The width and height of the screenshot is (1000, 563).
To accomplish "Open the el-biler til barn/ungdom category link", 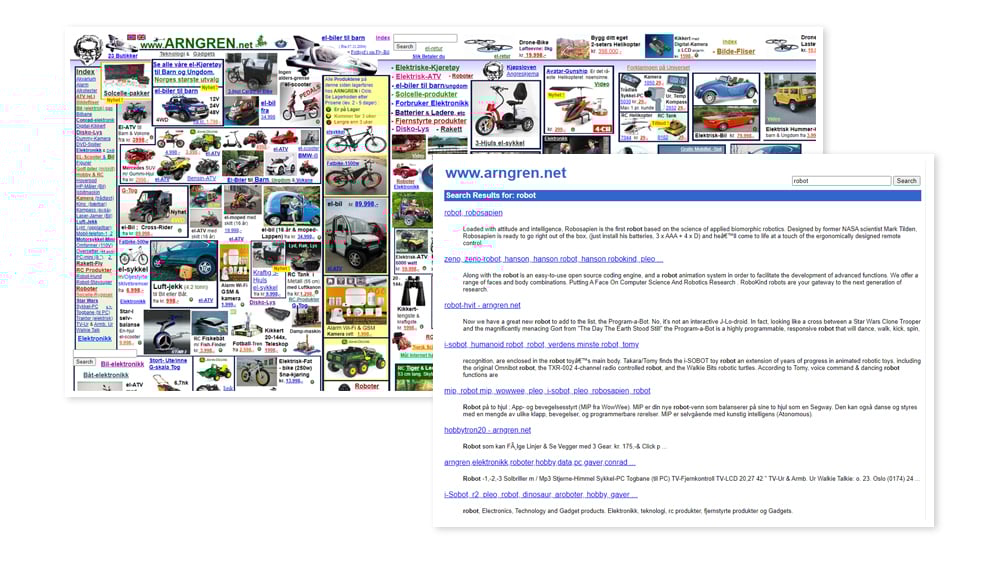I will 431,85.
